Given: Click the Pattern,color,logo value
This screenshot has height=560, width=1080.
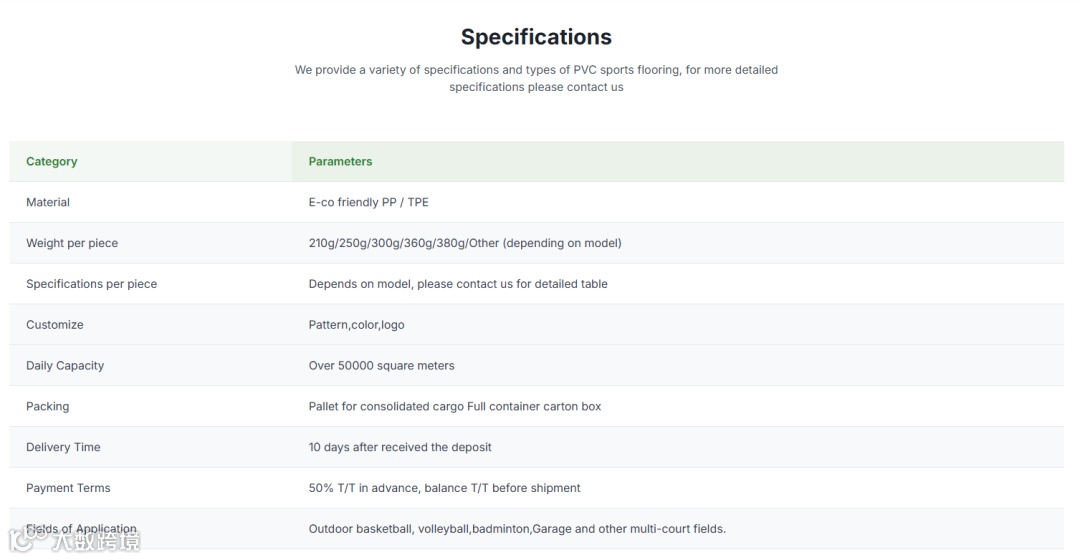Looking at the screenshot, I should tap(356, 325).
